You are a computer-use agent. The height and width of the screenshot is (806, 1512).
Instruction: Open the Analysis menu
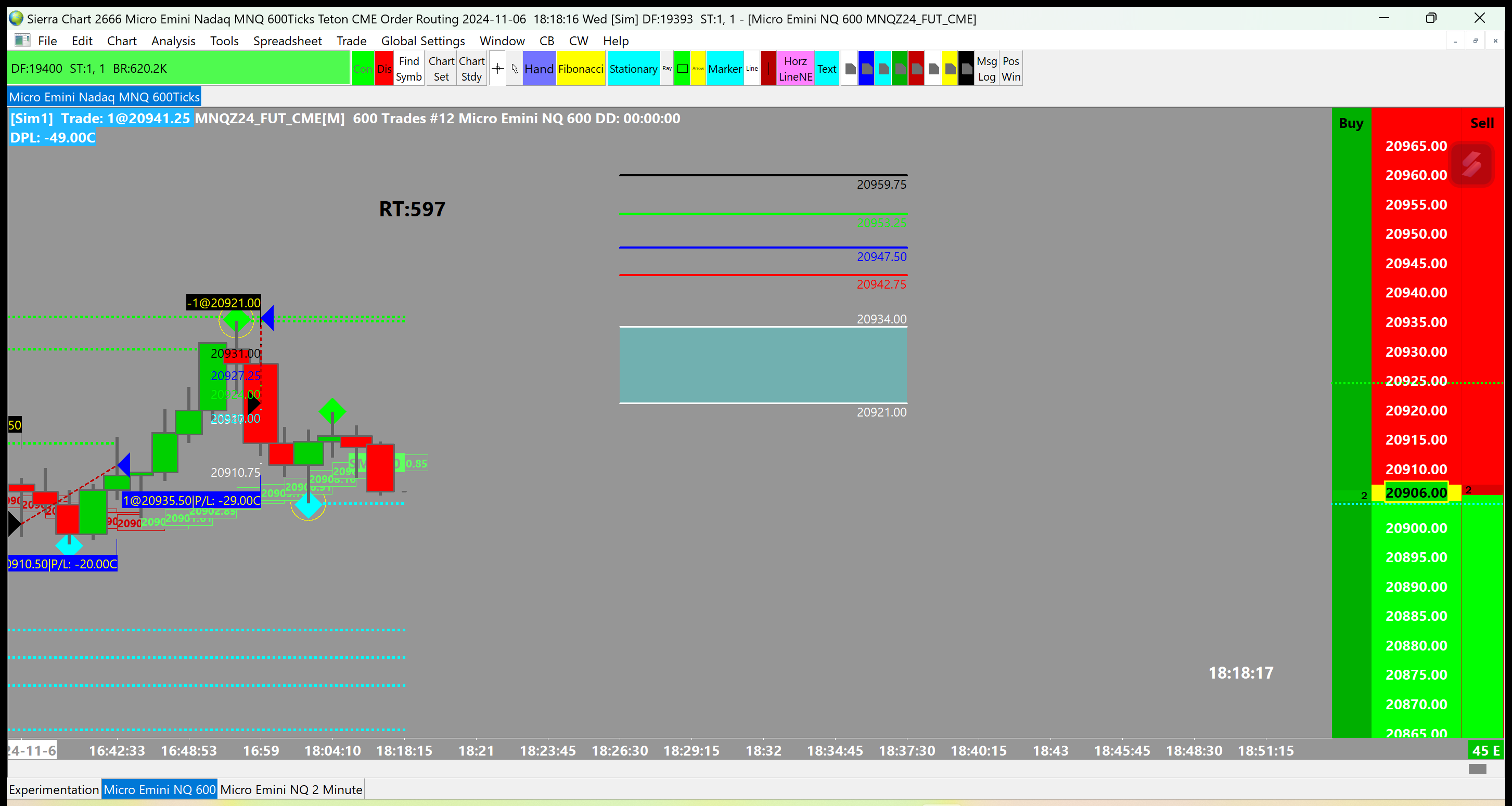tap(173, 41)
